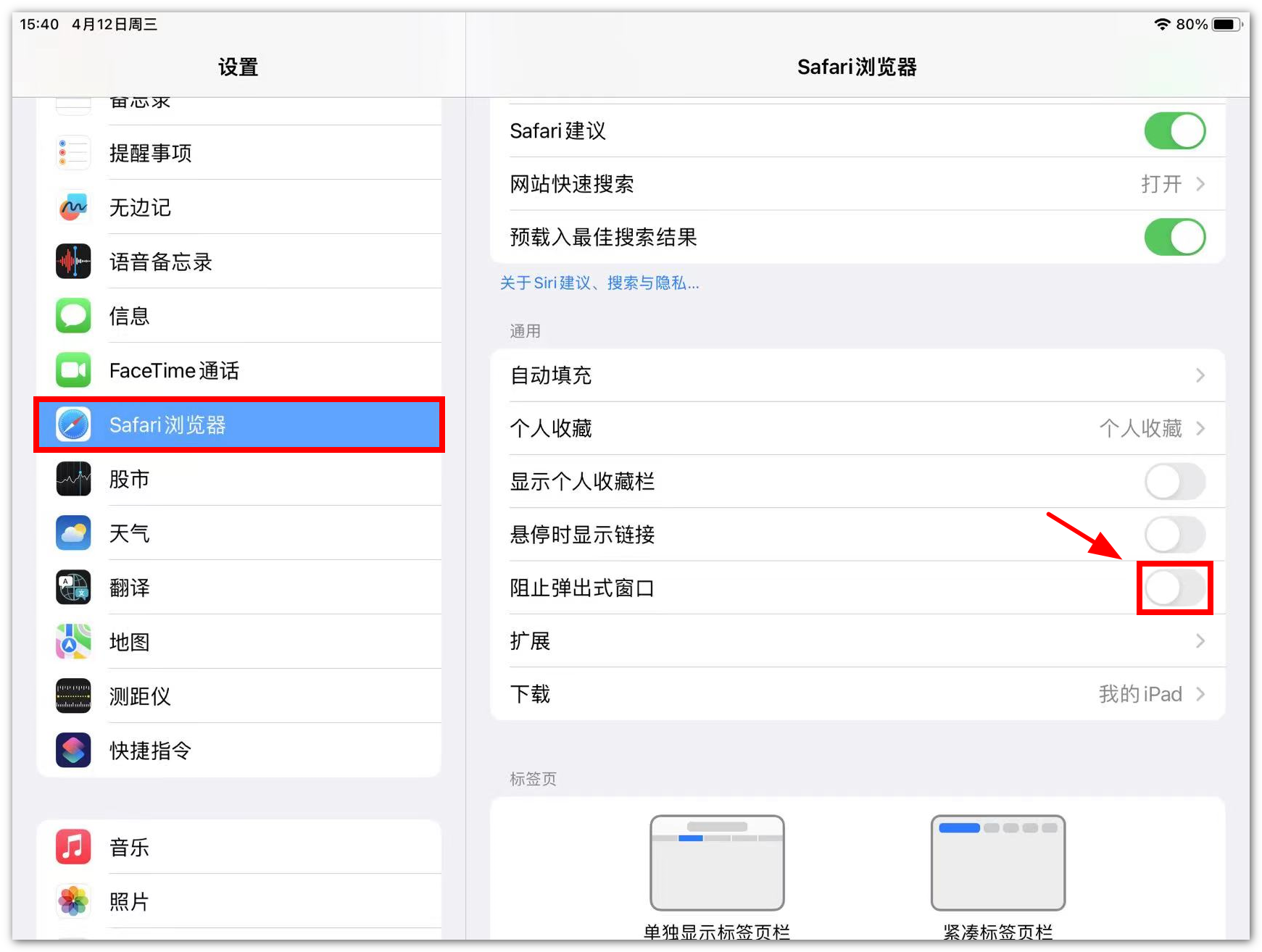Screen dimensions: 1262x952
Task: Open 网站快速搜索 chevron
Action: coord(1200,184)
